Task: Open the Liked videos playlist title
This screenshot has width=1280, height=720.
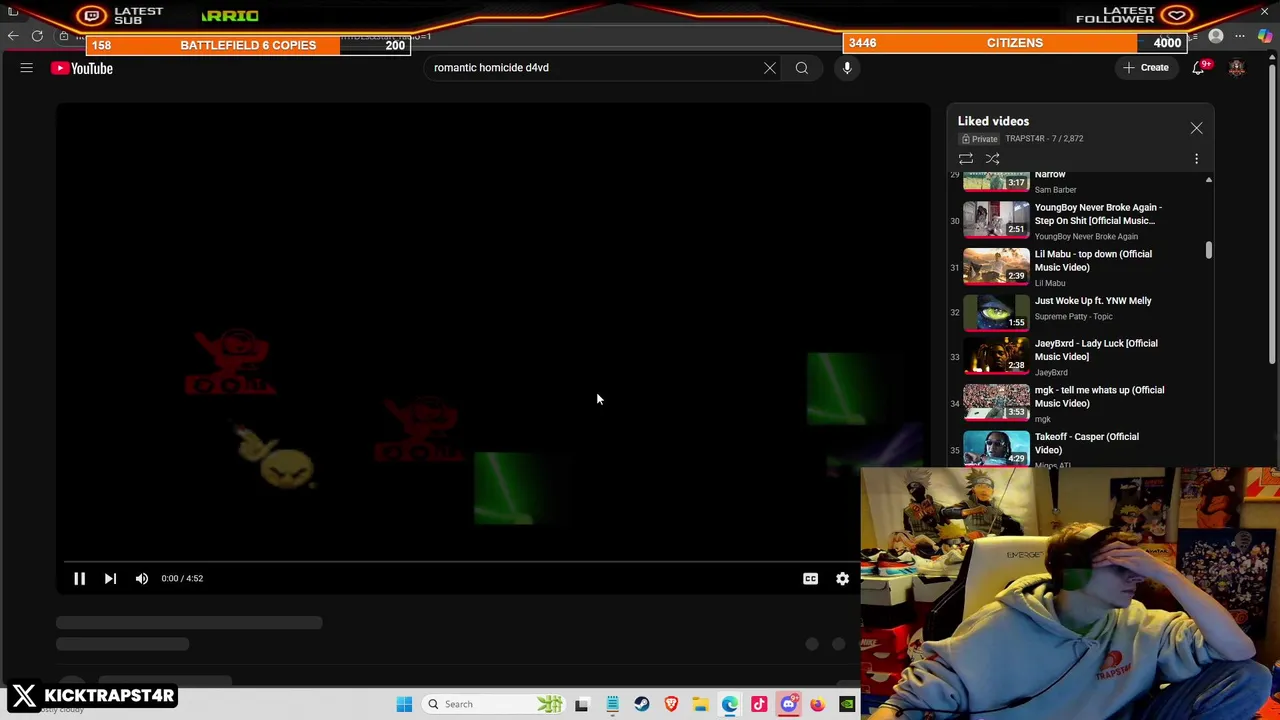Action: click(993, 121)
